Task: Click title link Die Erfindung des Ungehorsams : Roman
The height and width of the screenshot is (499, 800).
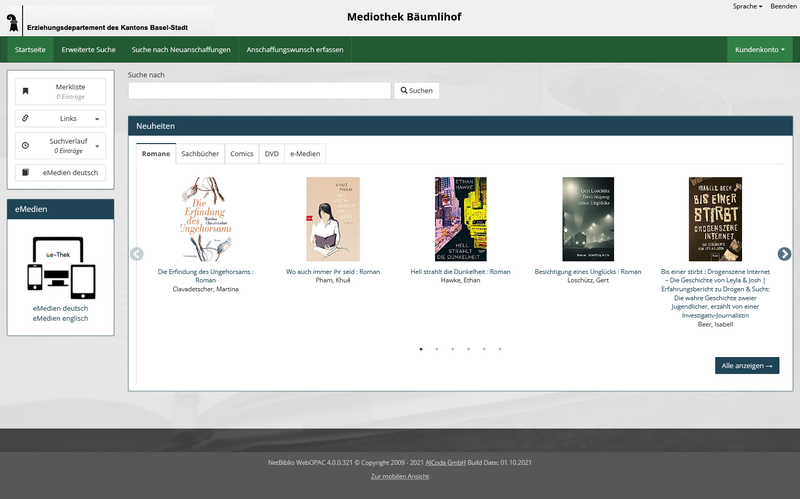Action: click(x=206, y=276)
